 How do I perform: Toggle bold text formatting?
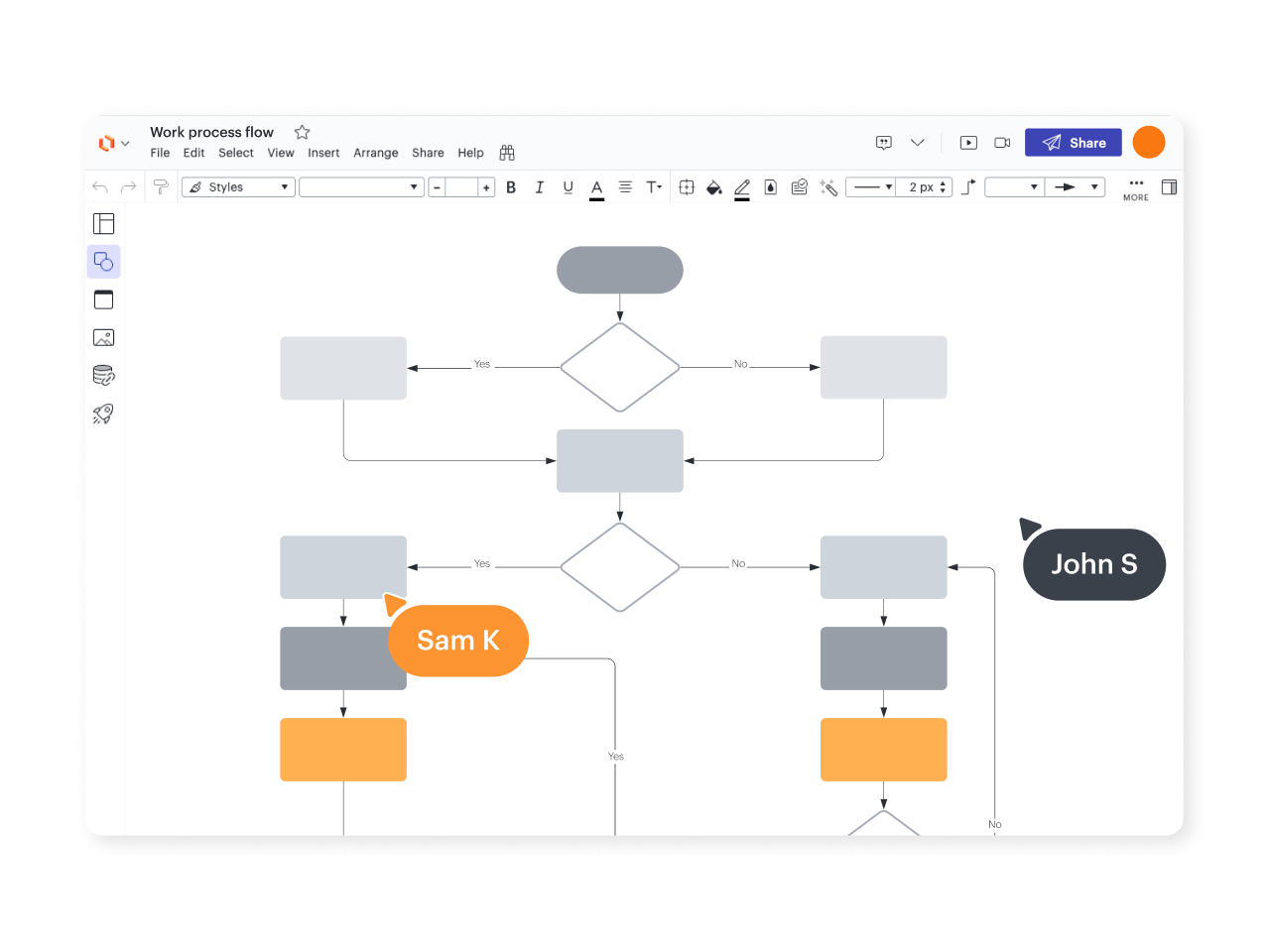click(511, 187)
